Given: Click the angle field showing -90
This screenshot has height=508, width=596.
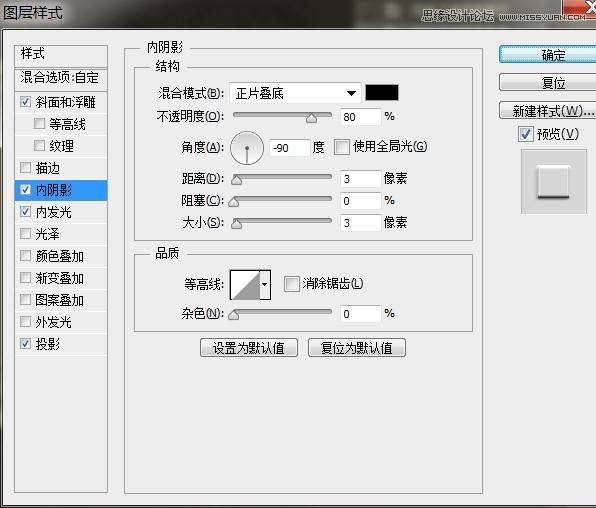Looking at the screenshot, I should coord(290,148).
